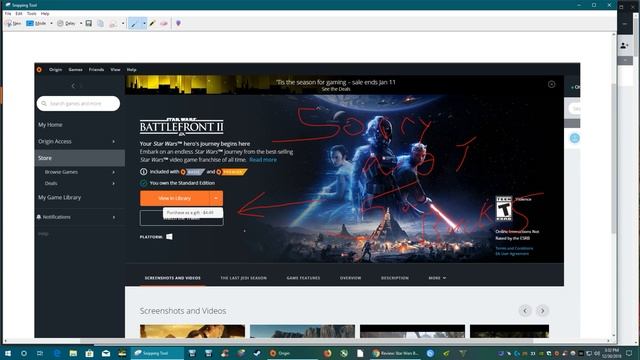Select the Highlighter tool
Viewport: 640px width, 360px height.
(x=153, y=24)
